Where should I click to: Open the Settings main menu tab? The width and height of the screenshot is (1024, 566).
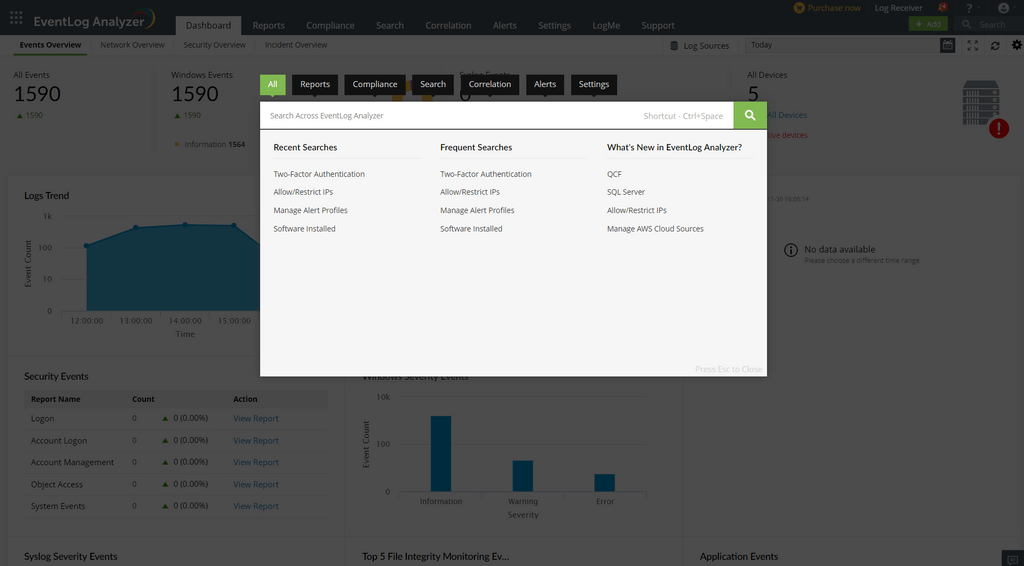554,25
